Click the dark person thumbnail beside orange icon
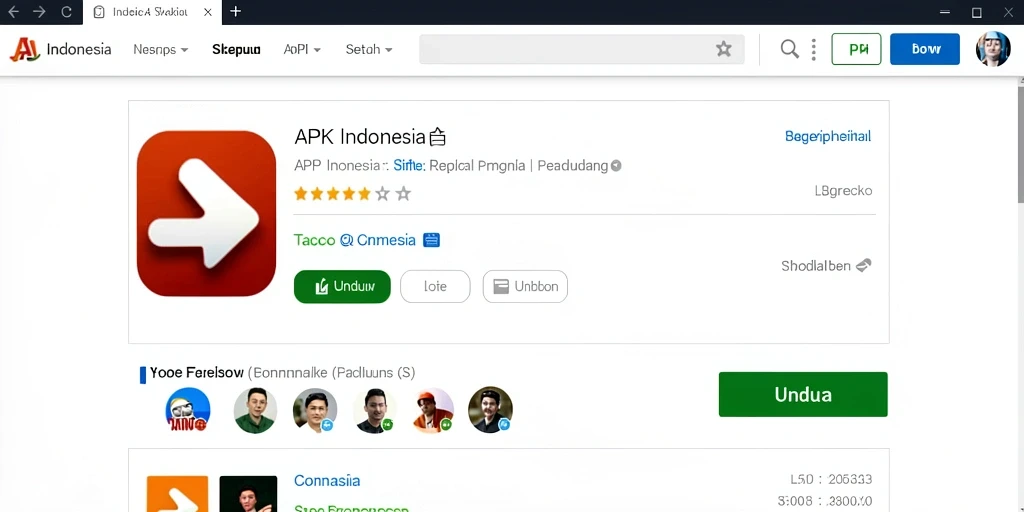This screenshot has height=512, width=1024. pyautogui.click(x=248, y=494)
